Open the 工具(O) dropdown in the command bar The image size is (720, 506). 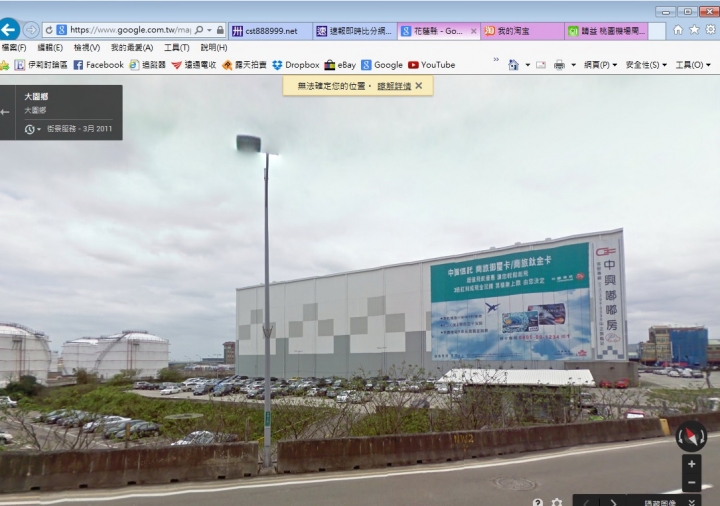coord(693,65)
